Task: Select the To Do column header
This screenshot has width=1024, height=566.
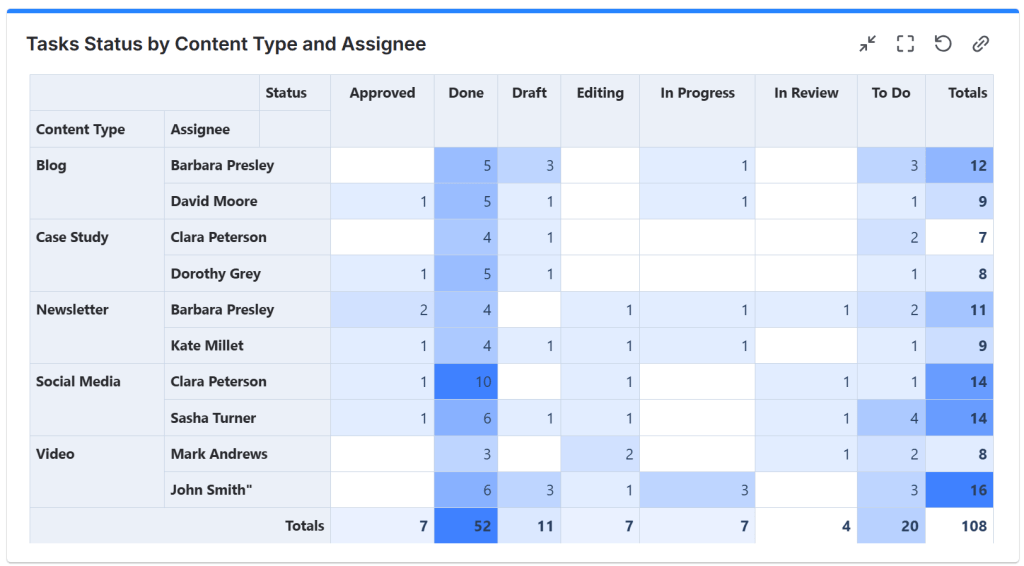Action: pyautogui.click(x=891, y=93)
